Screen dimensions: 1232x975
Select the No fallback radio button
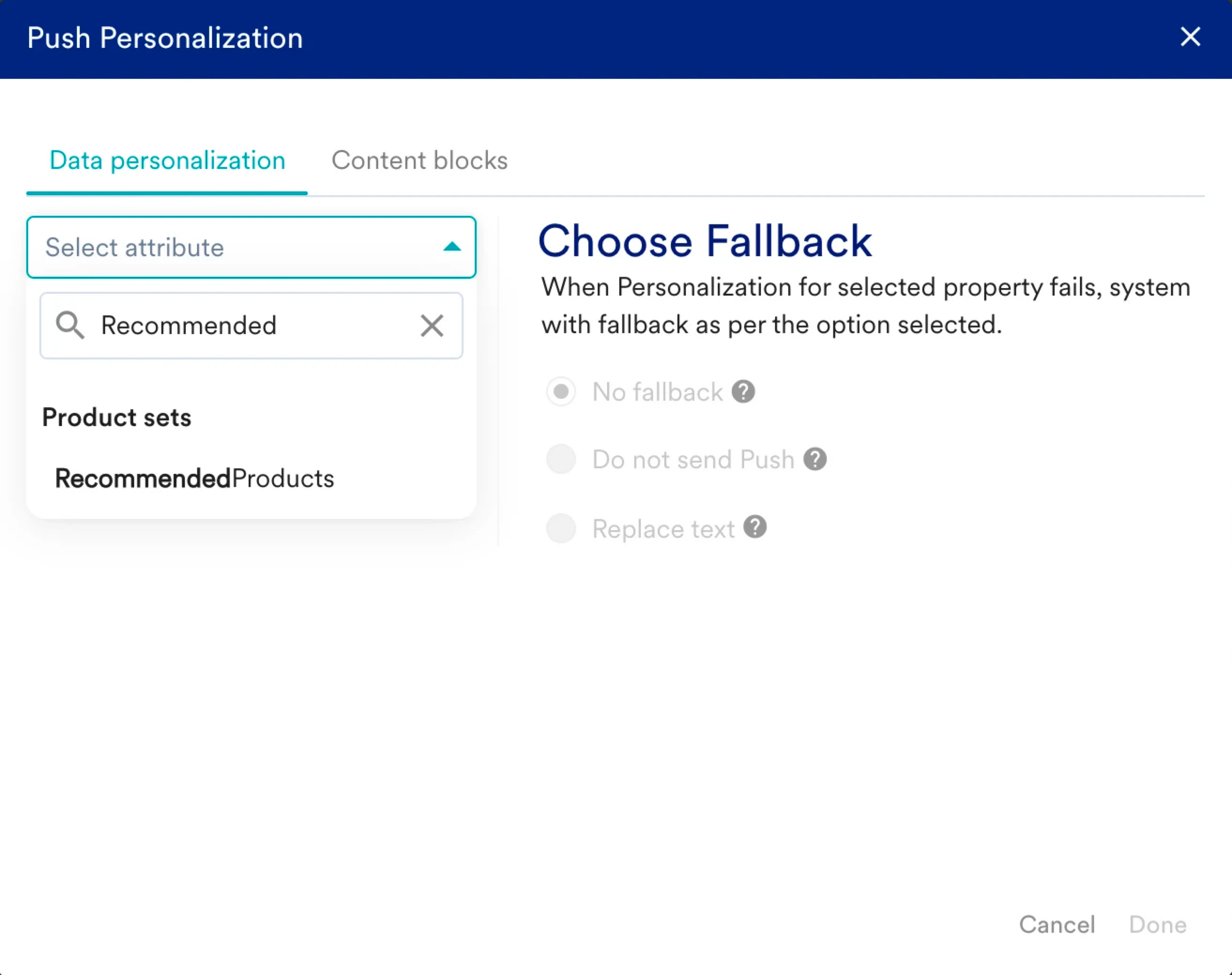[561, 392]
